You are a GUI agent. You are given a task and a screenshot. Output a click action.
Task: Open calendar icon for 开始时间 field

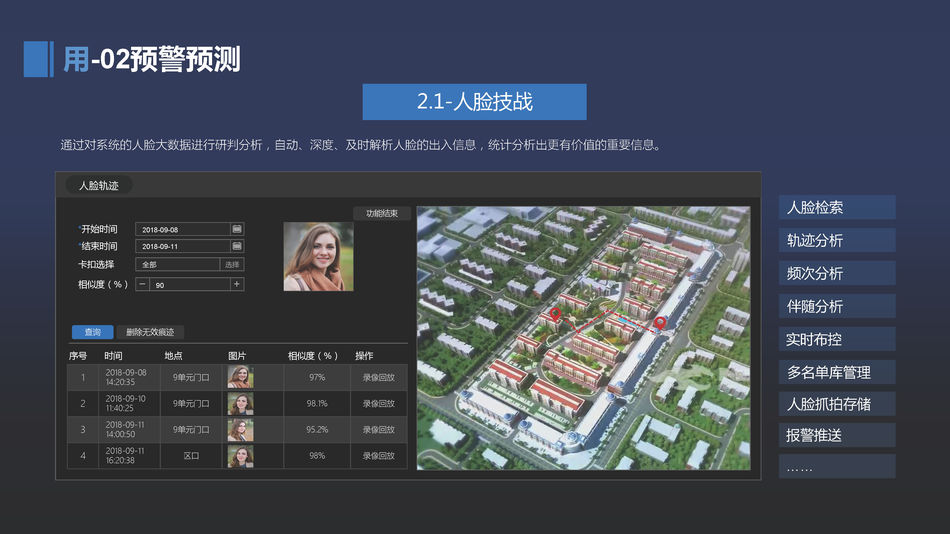(237, 229)
